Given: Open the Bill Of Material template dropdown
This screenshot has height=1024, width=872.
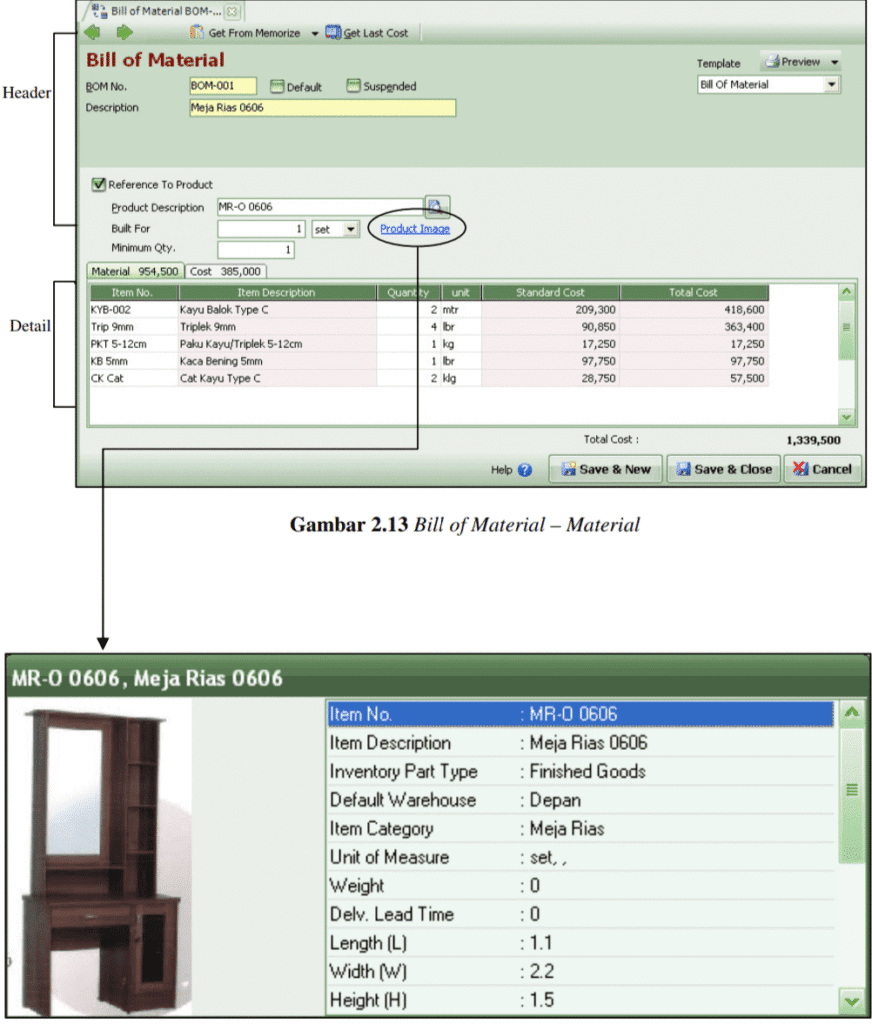Looking at the screenshot, I should click(x=832, y=84).
